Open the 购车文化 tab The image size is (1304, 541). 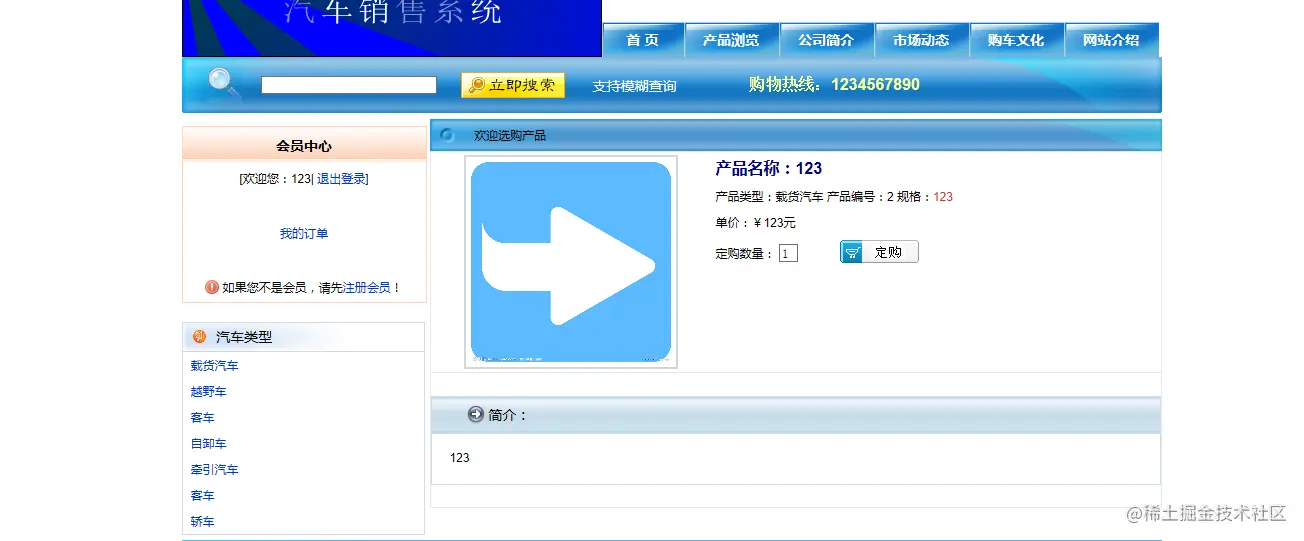tap(1016, 40)
